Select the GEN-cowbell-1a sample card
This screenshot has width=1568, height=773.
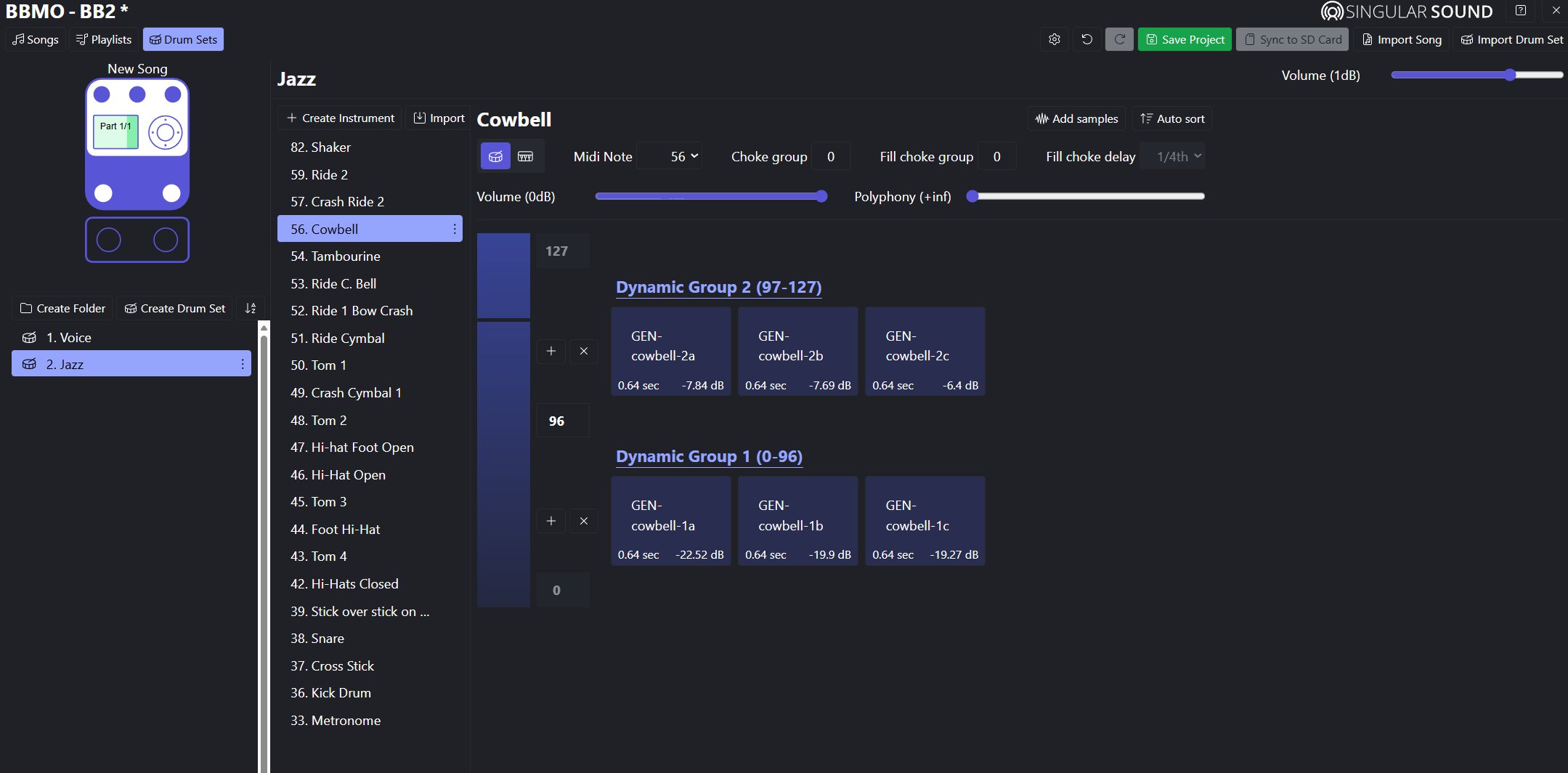pos(671,521)
